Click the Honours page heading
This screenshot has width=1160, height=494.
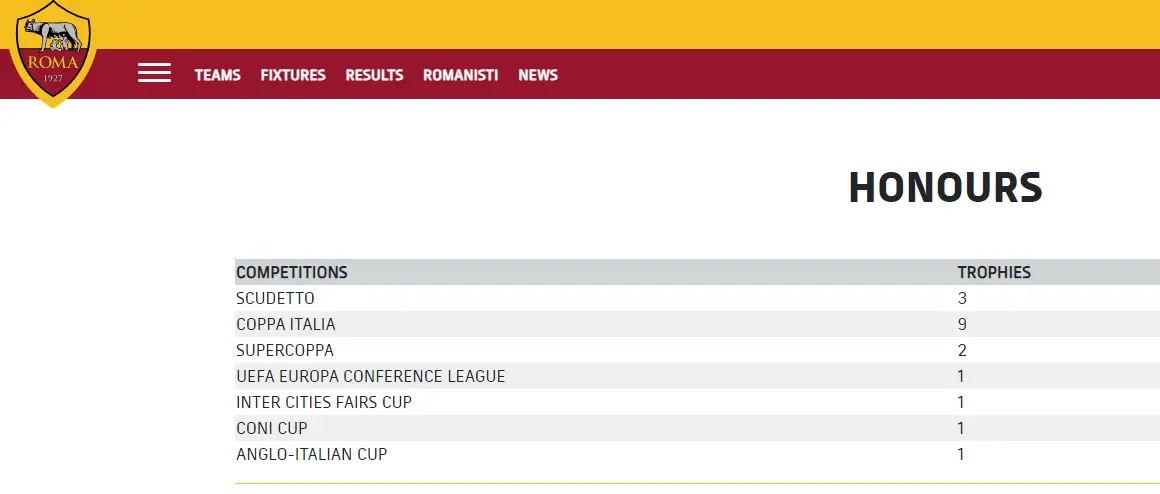(945, 188)
